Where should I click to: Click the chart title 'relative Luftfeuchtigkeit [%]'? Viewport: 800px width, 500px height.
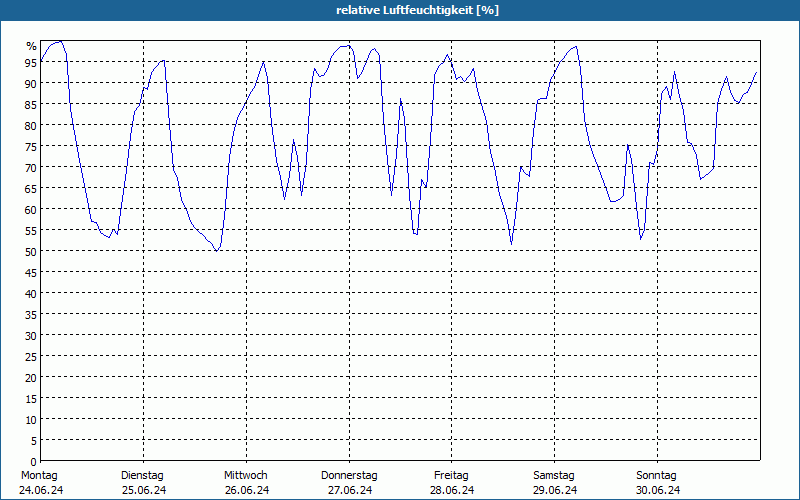click(417, 10)
